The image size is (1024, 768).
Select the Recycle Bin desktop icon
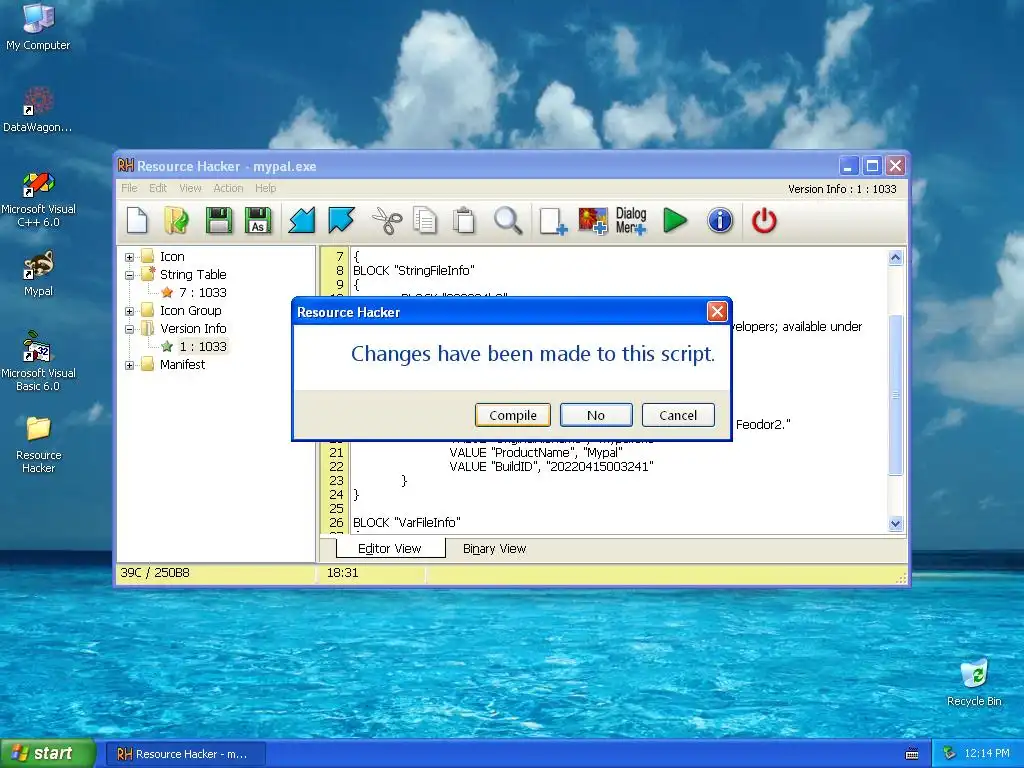974,682
